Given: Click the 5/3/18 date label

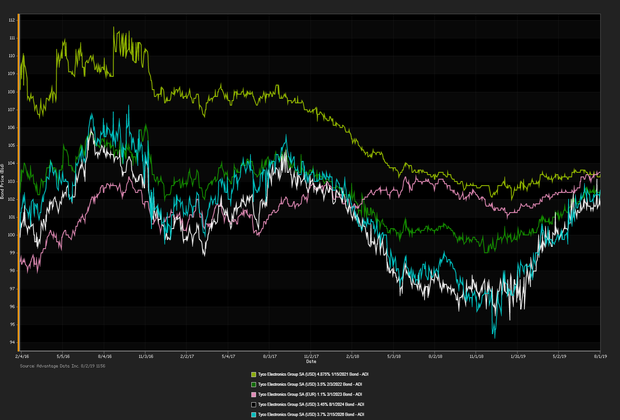Looking at the screenshot, I should click(x=394, y=356).
